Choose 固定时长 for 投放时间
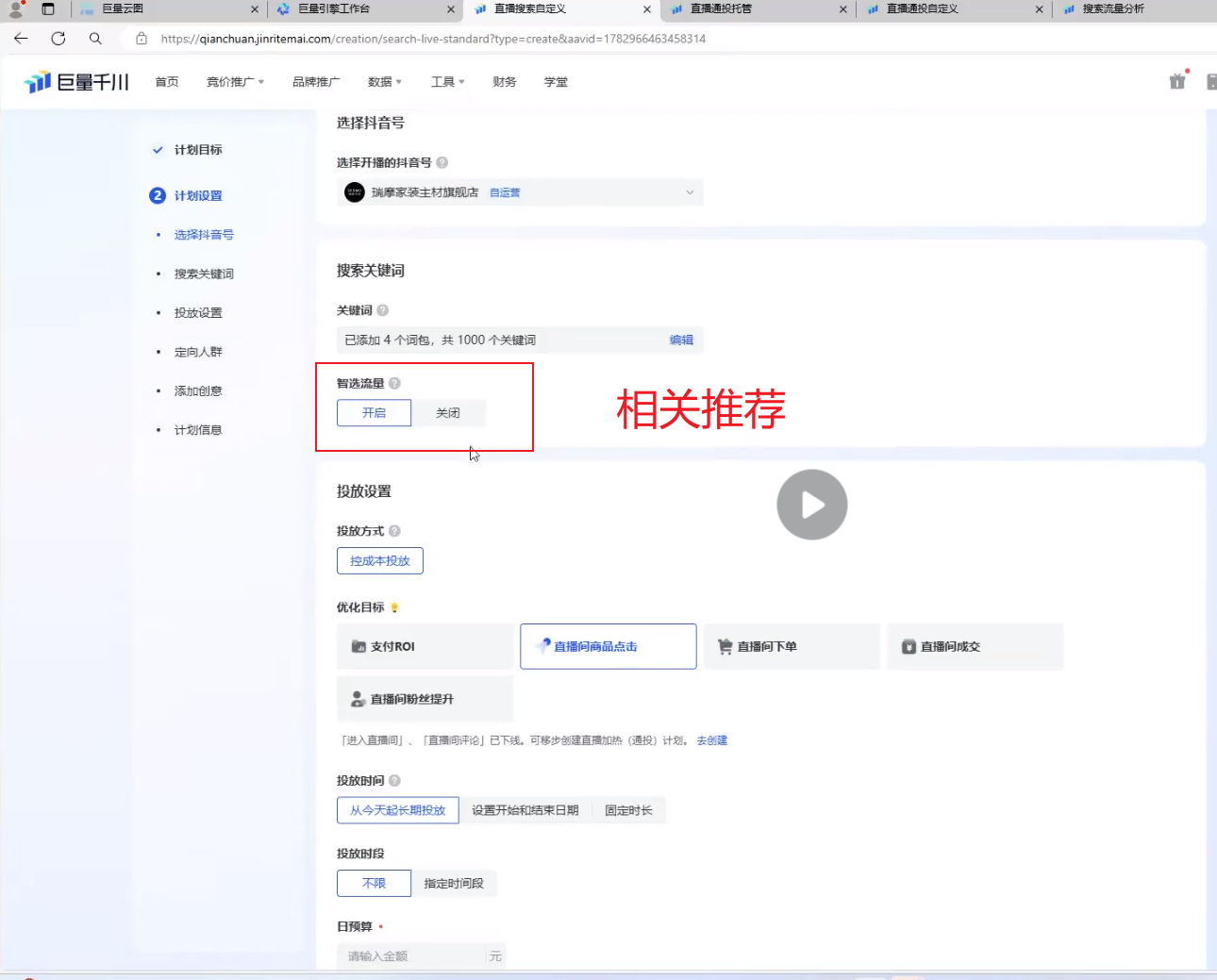 (628, 810)
